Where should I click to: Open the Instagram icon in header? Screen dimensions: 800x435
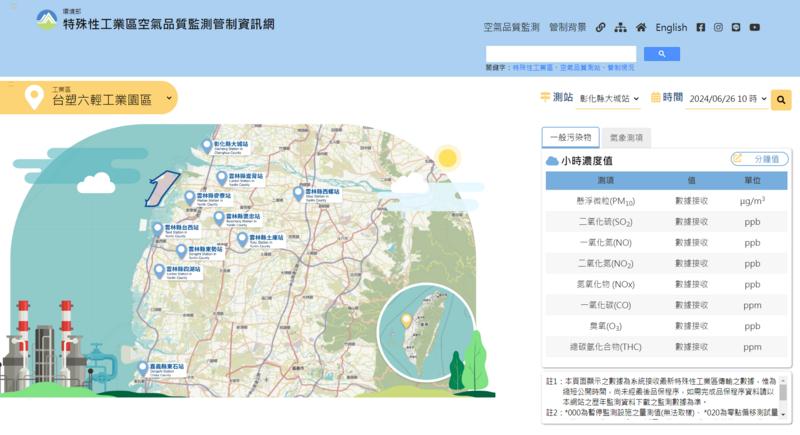[x=718, y=28]
